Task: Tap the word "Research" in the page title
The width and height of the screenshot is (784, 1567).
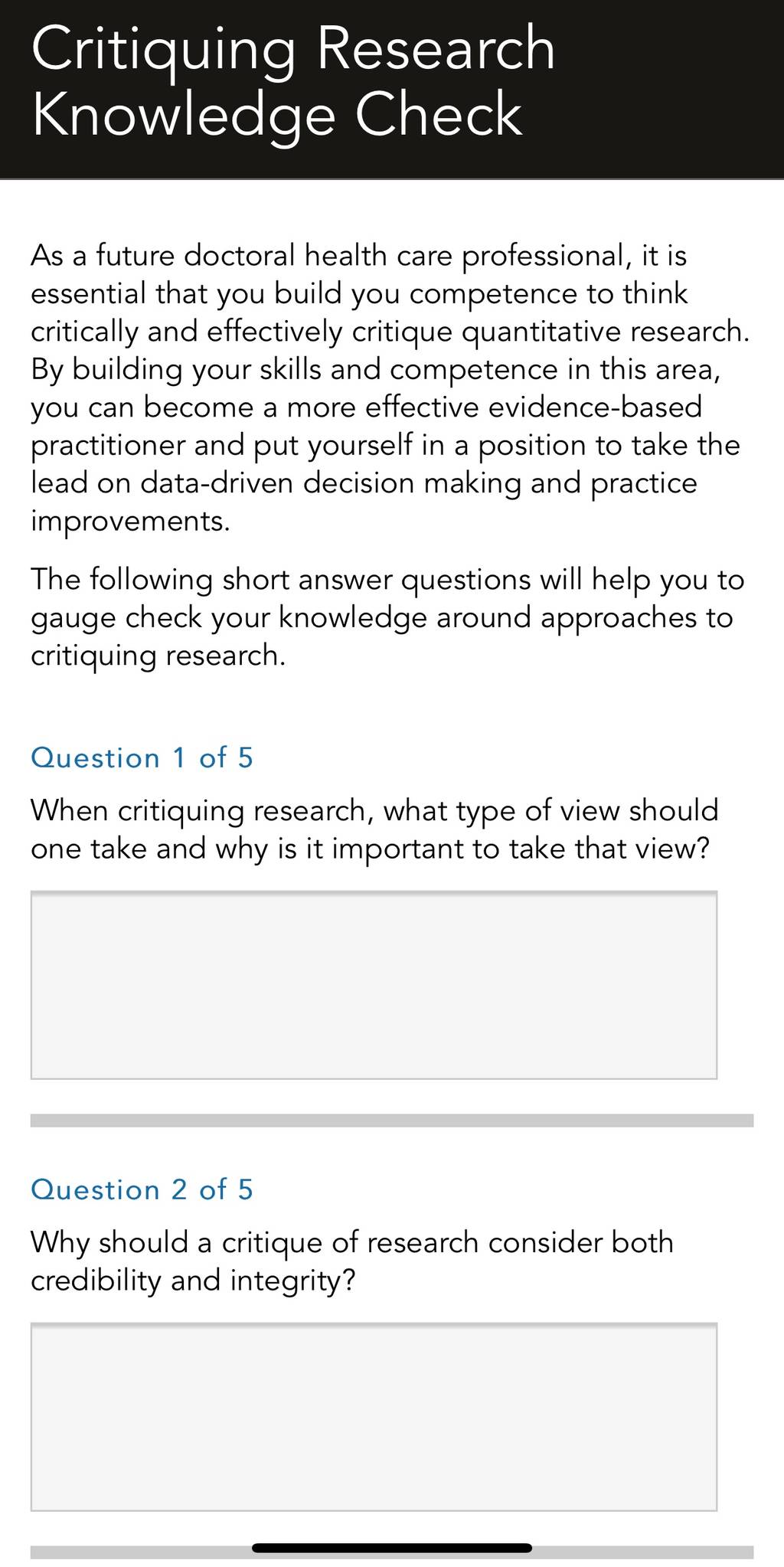Action: pyautogui.click(x=436, y=47)
